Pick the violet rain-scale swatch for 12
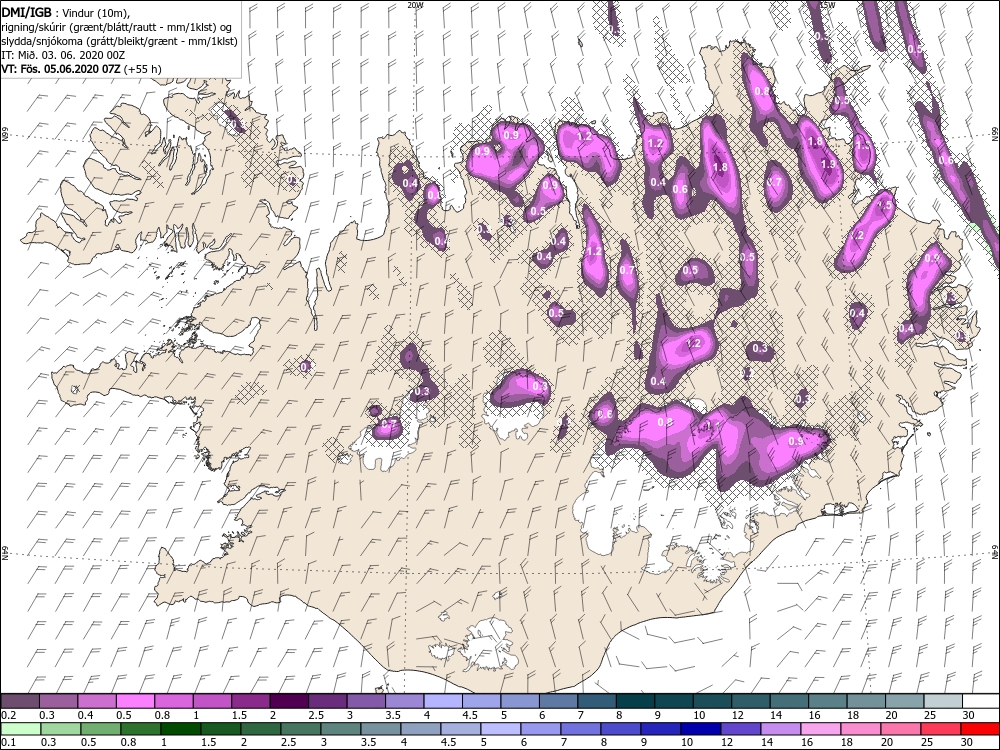This screenshot has width=1000, height=750. point(740,729)
